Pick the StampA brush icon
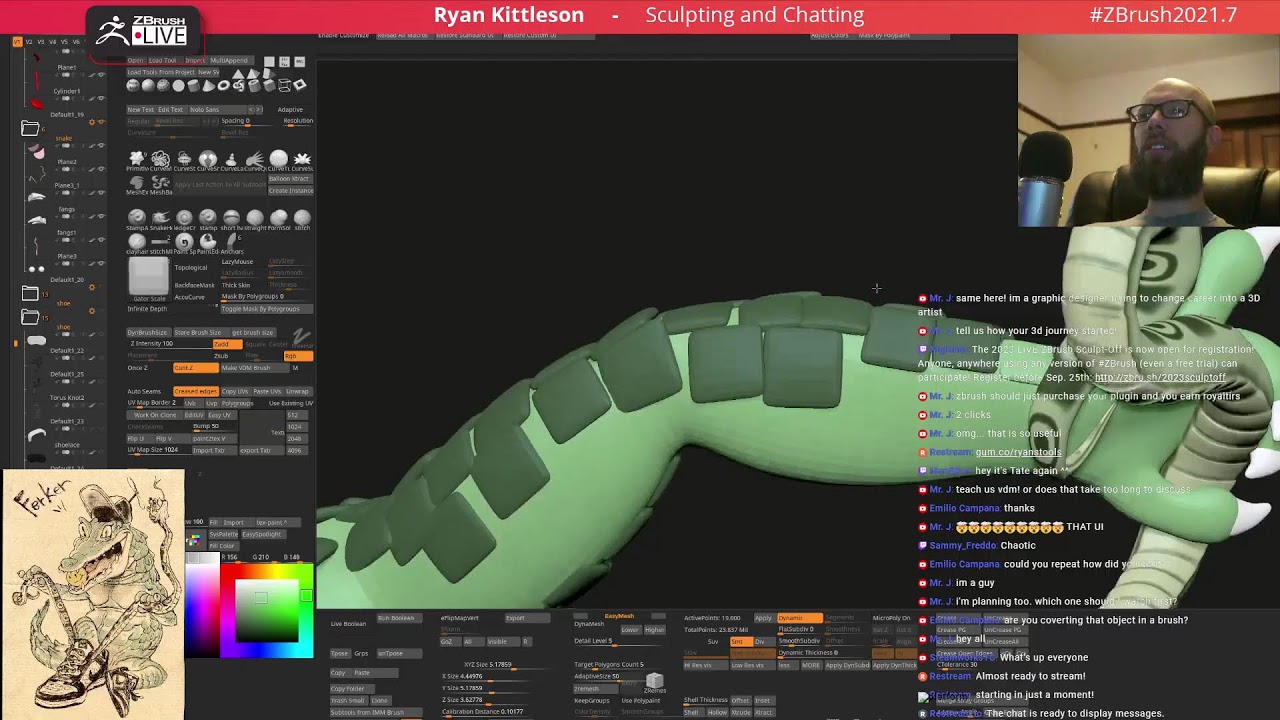This screenshot has height=720, width=1280. point(137,218)
